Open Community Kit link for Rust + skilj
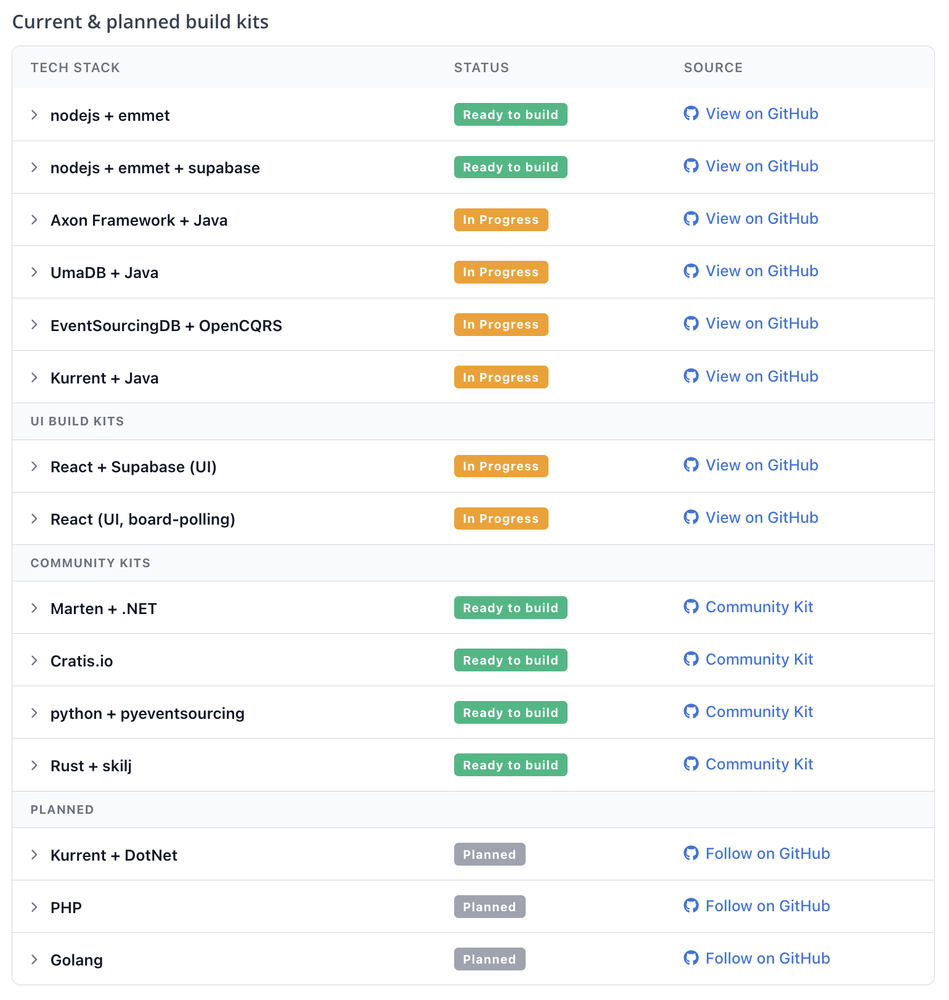This screenshot has width=949, height=1000. [759, 763]
